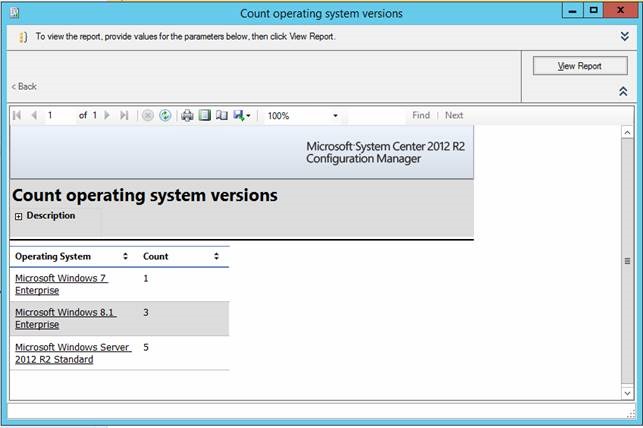Open Microsoft Windows 8.1 Enterprise link
Screen dimensions: 643x428
coord(66,318)
